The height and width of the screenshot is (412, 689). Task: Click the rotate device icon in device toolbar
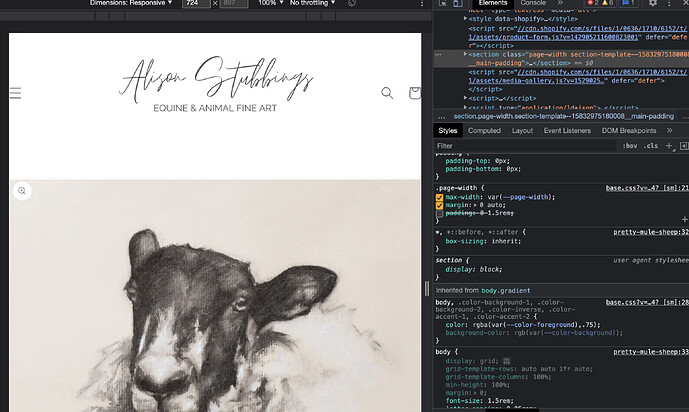click(352, 3)
